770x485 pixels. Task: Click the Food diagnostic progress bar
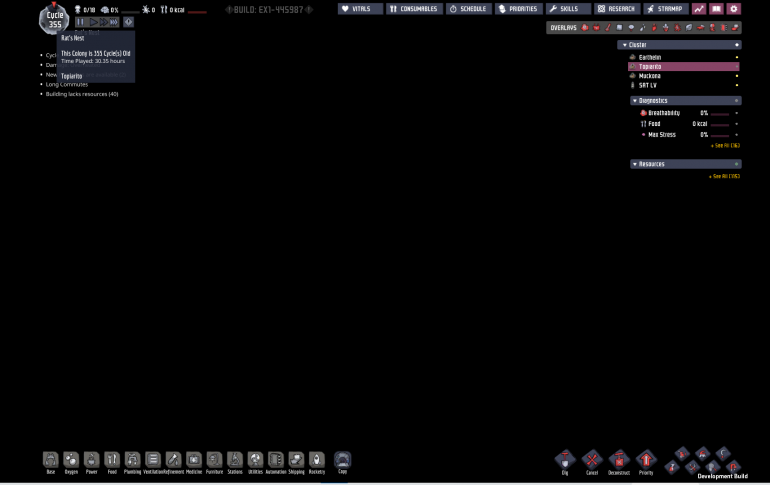[x=720, y=125]
